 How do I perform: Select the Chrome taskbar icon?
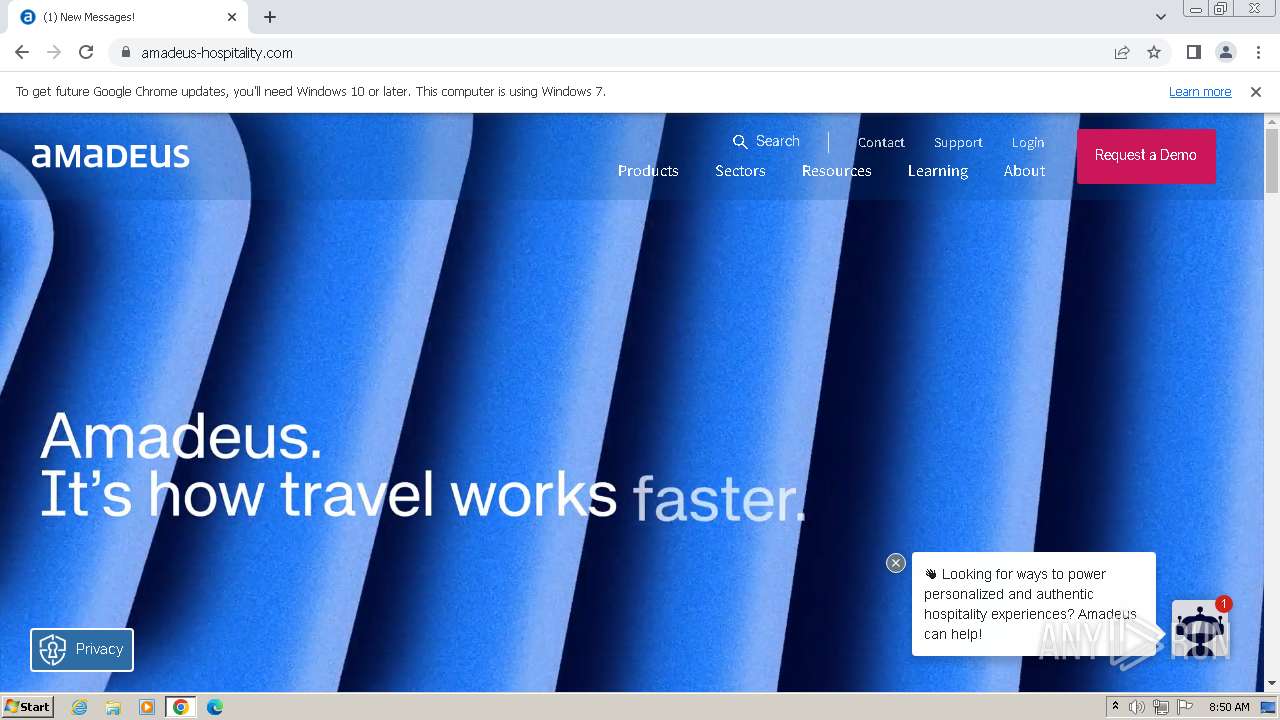coord(180,707)
